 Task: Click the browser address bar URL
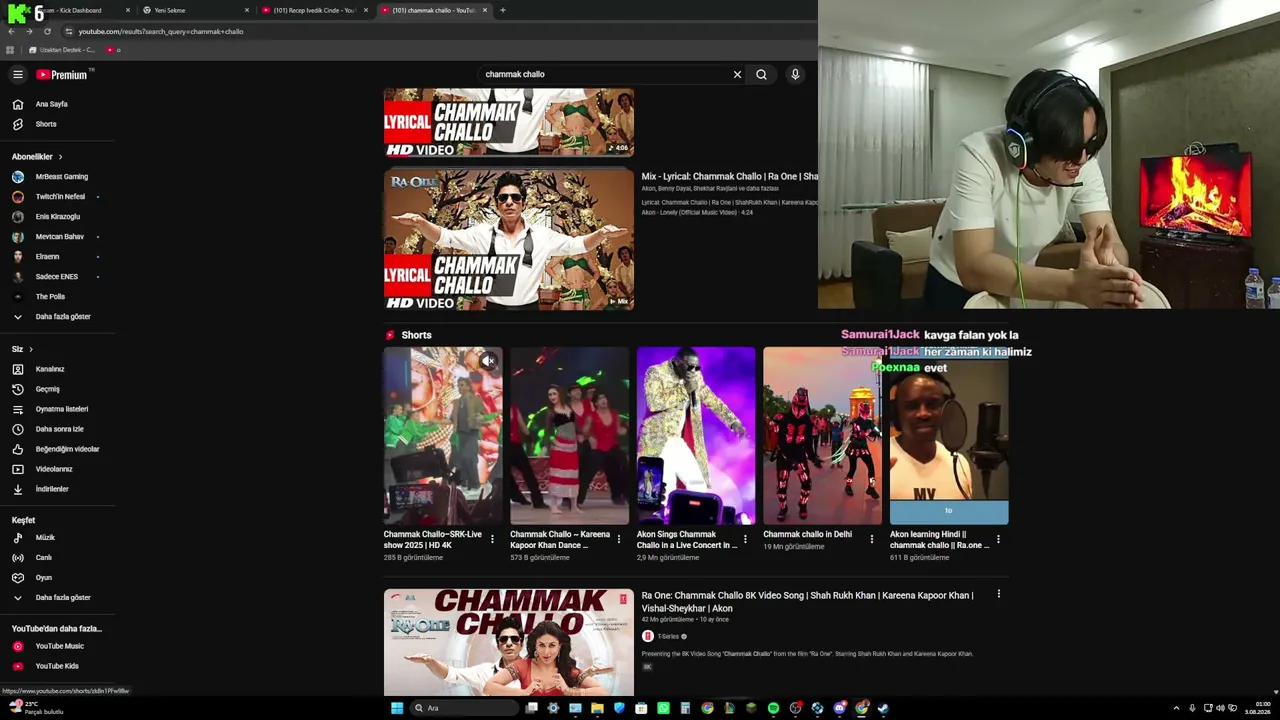pyautogui.click(x=161, y=31)
